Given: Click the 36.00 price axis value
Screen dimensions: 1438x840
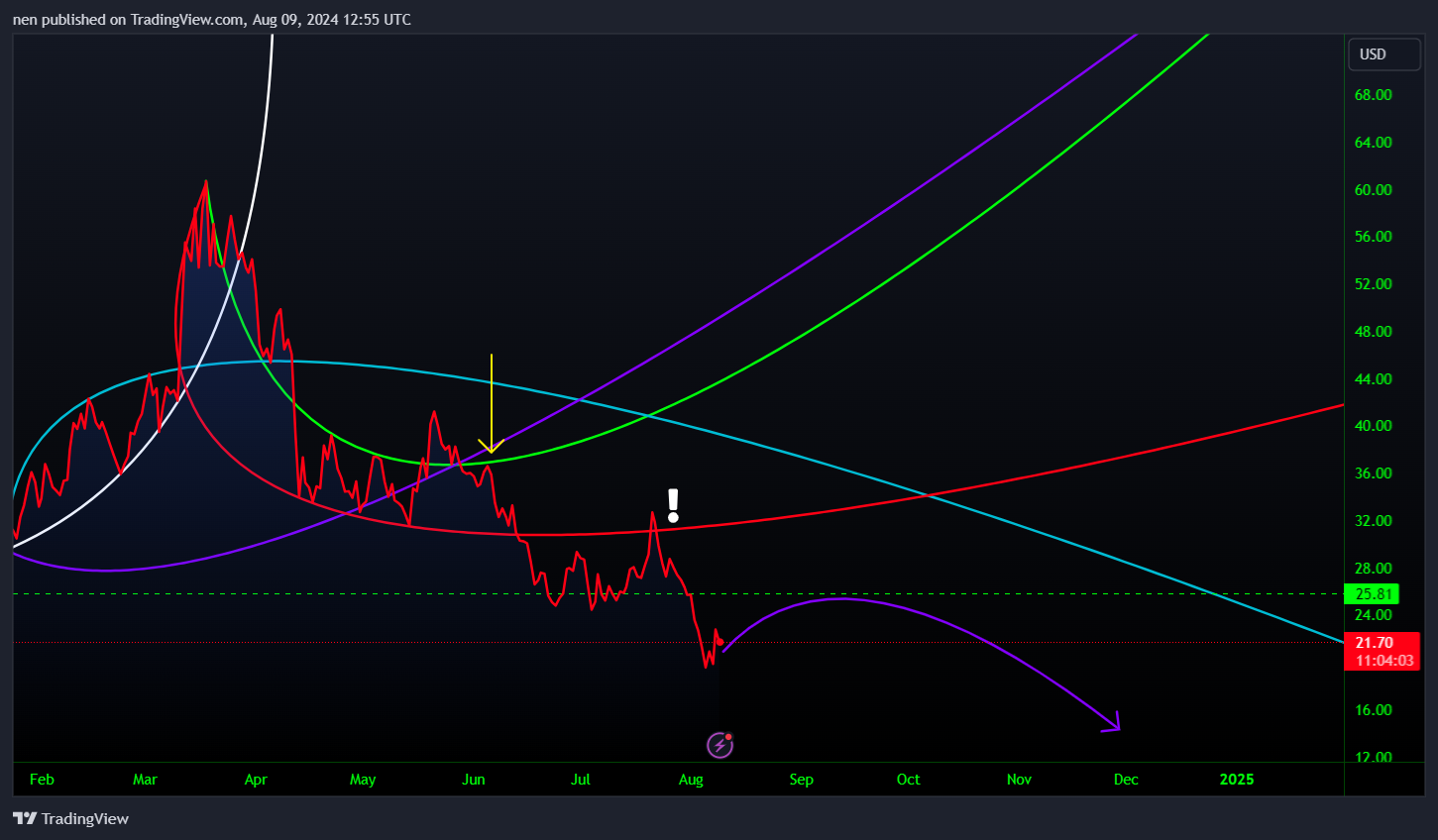Looking at the screenshot, I should 1373,473.
